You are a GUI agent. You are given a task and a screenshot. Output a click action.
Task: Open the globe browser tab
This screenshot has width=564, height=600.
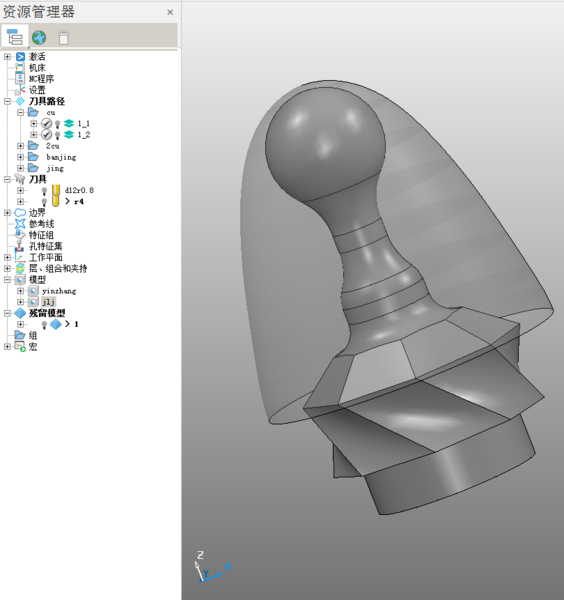39,38
